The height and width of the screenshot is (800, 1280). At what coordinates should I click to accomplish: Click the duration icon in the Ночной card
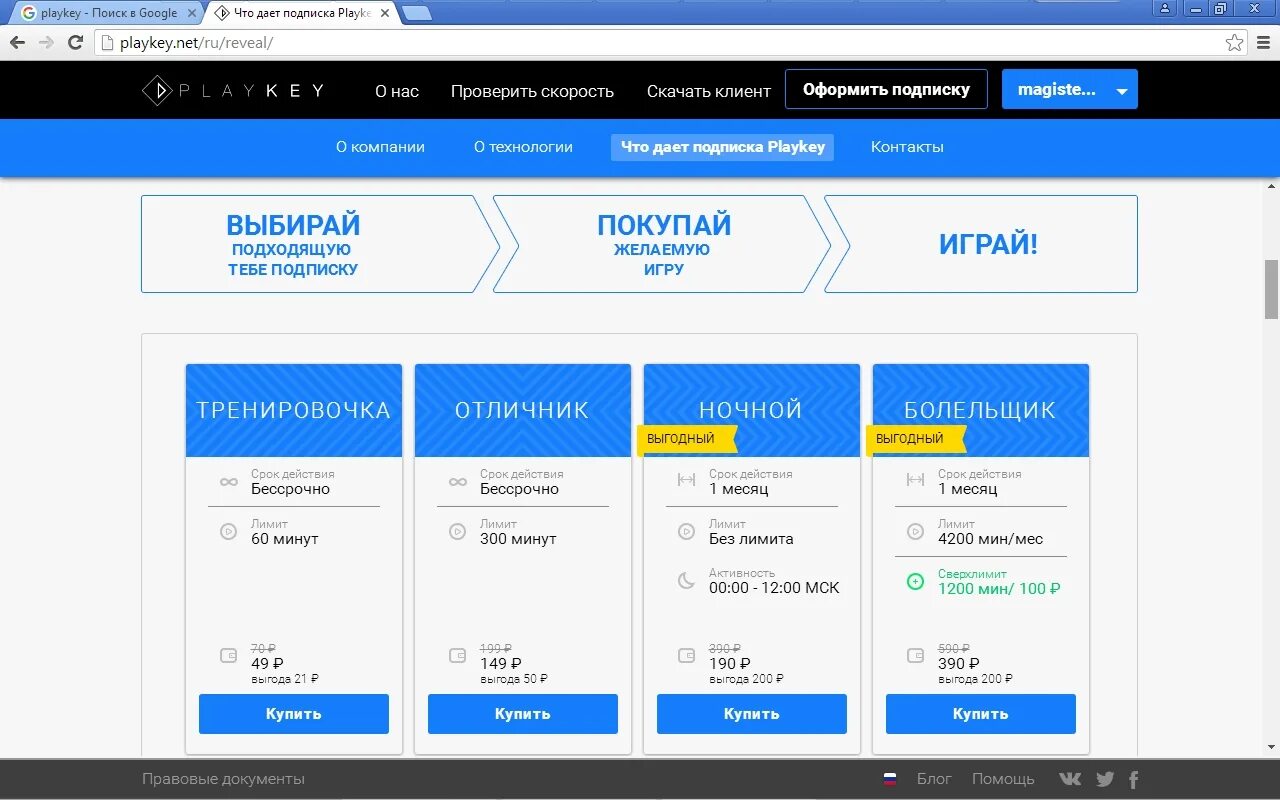686,480
